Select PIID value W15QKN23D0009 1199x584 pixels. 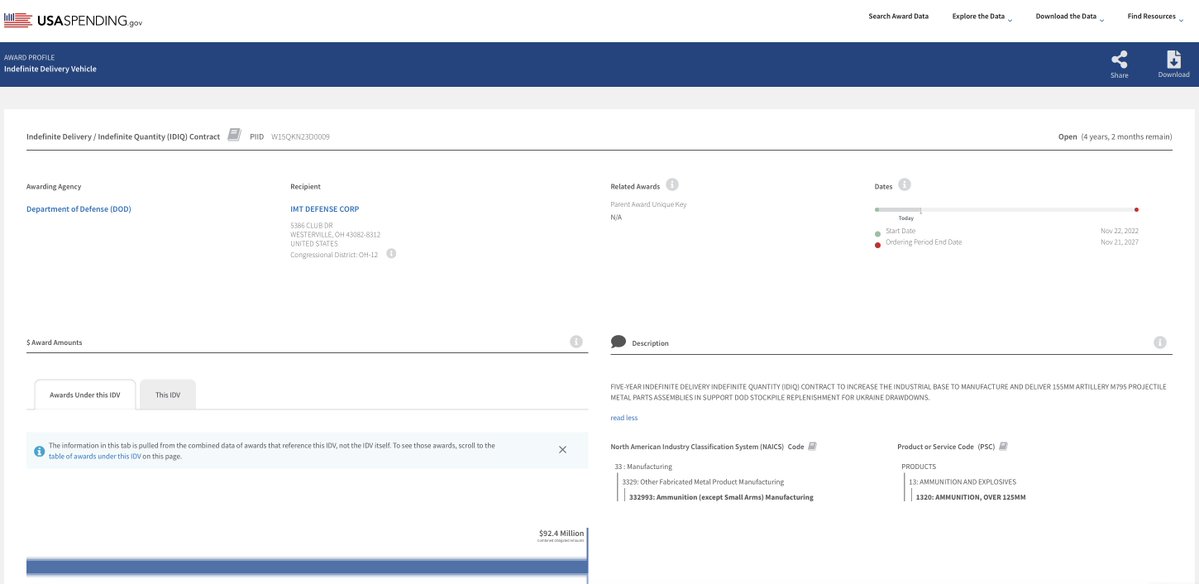(x=301, y=137)
